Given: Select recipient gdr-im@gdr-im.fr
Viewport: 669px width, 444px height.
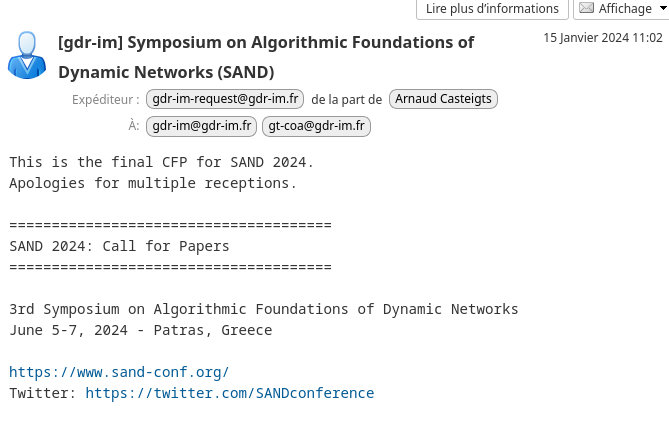Looking at the screenshot, I should (201, 126).
